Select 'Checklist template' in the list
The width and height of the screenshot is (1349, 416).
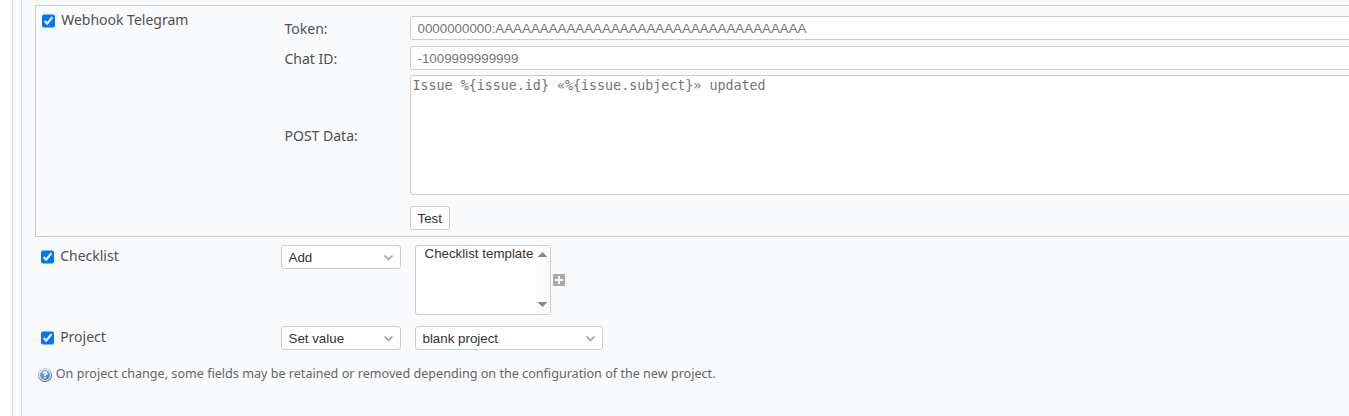[478, 254]
